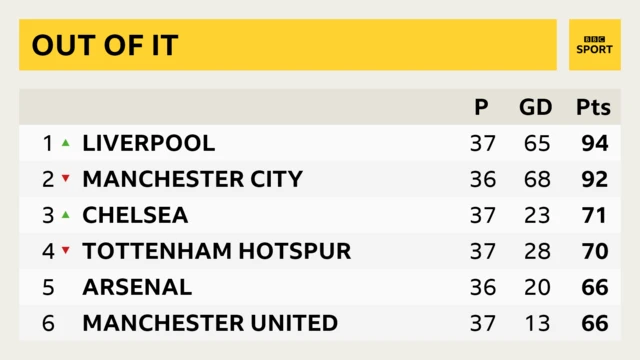The height and width of the screenshot is (360, 640).
Task: Click Manchester City's red down arrow
Action: 66,178
